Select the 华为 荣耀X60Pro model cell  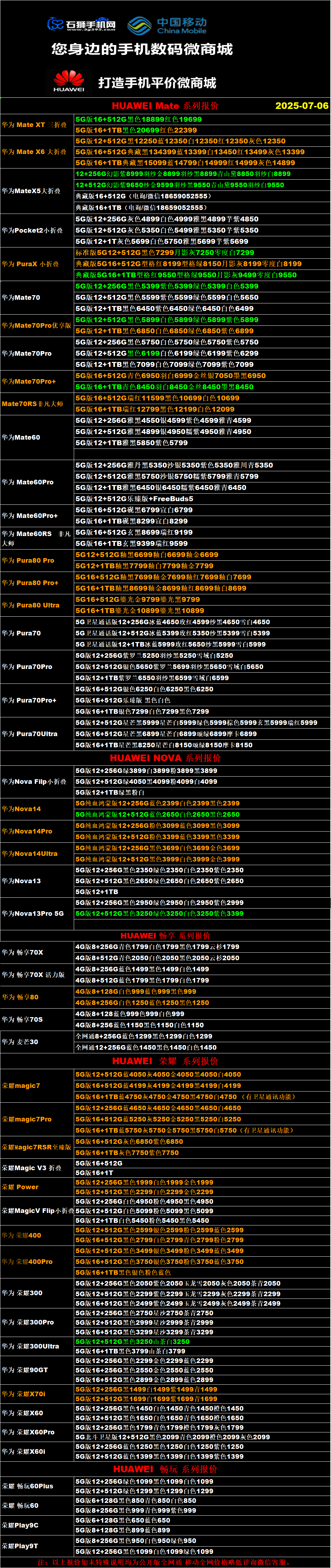click(37, 1432)
